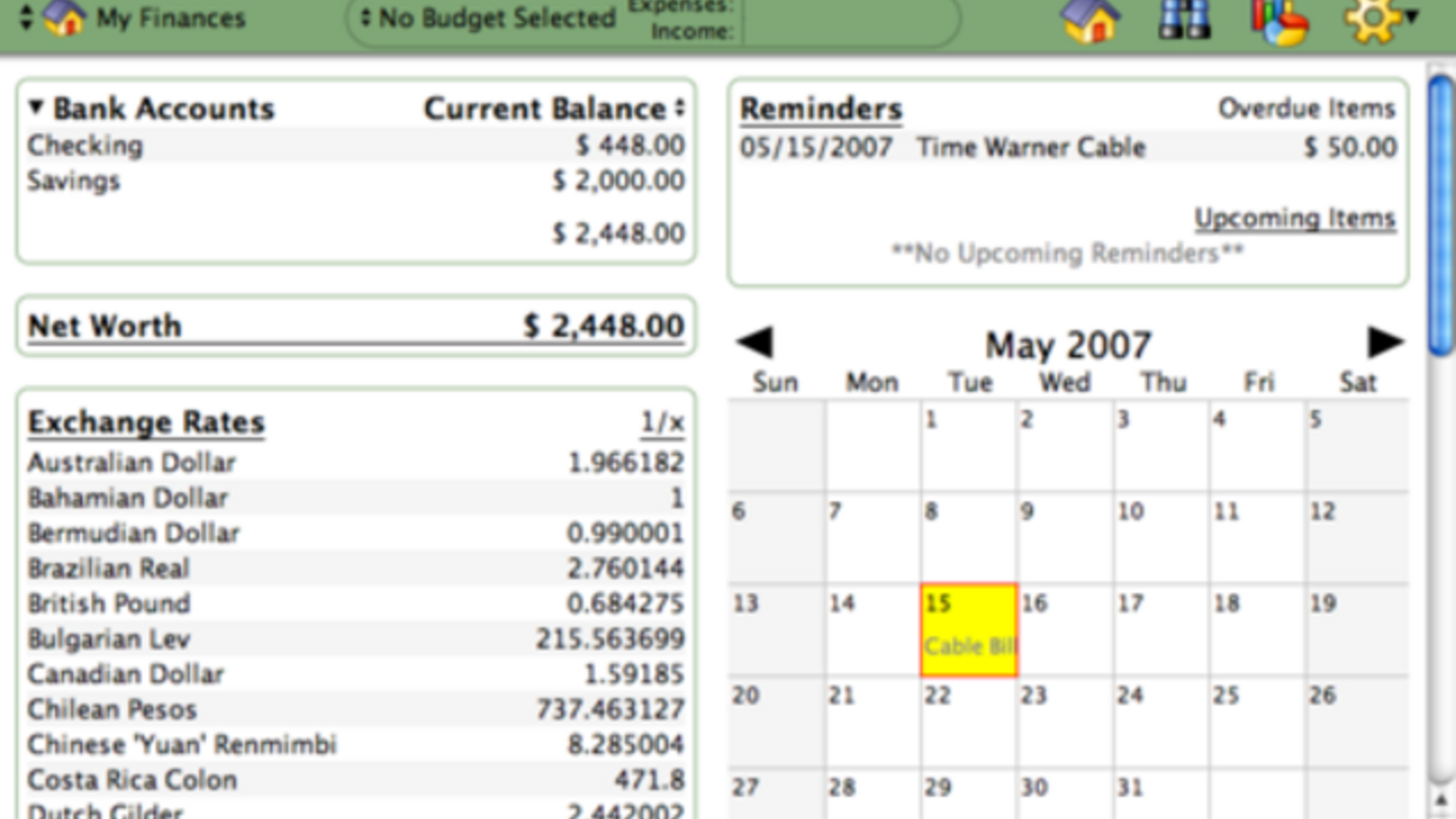Screen dimensions: 1456x819
Task: Collapse the Bank Accounts section
Action: coord(35,107)
